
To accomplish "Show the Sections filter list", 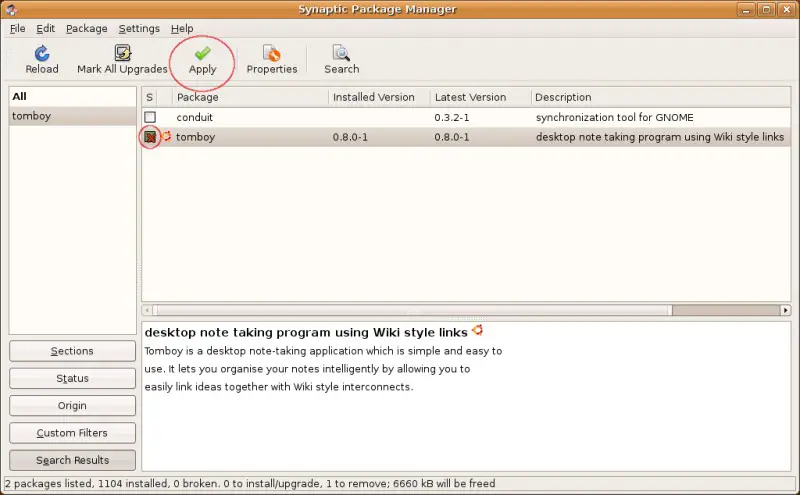I will click(x=72, y=351).
